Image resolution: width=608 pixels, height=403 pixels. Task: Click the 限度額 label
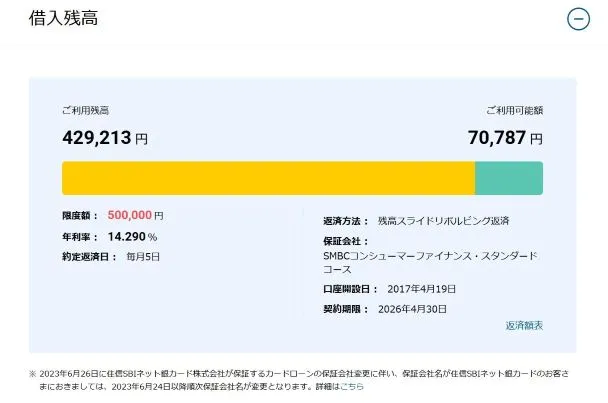tap(80, 215)
